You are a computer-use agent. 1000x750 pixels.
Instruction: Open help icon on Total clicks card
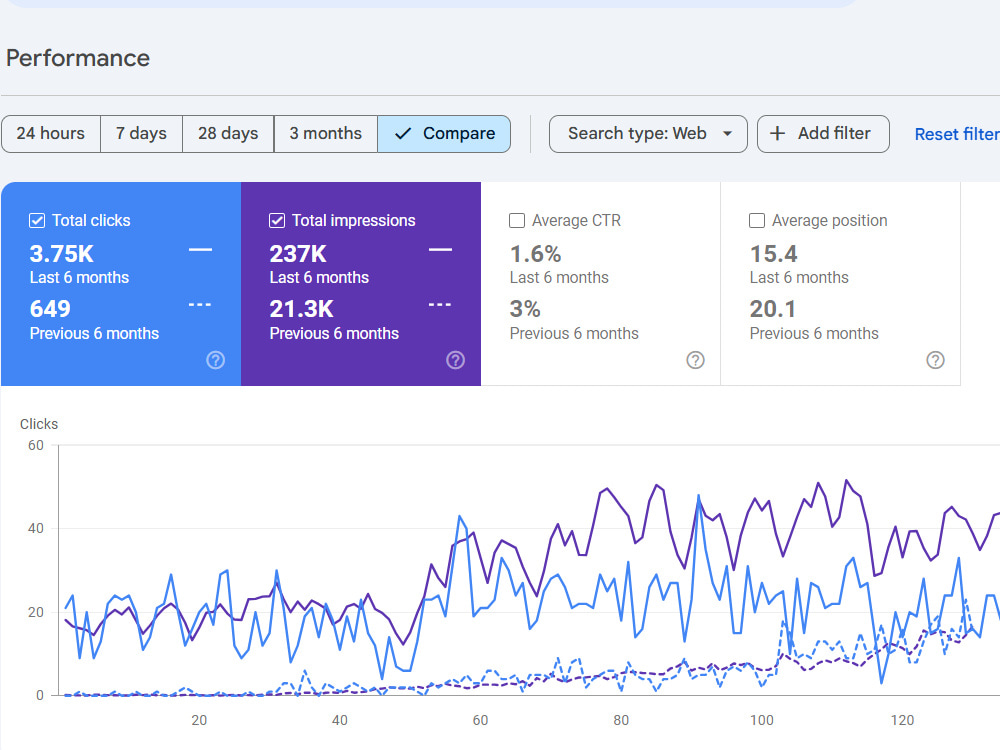click(x=216, y=360)
